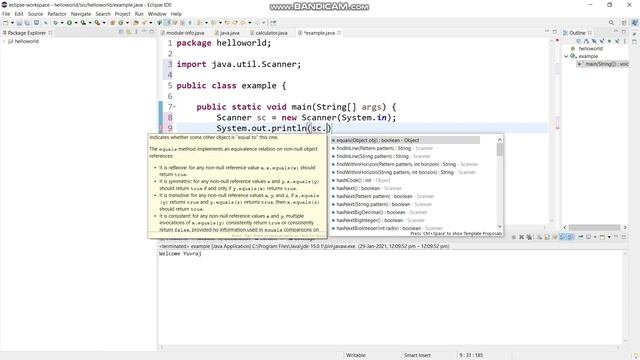
Task: Click the Debug bug toolbar icon
Action: point(56,23)
